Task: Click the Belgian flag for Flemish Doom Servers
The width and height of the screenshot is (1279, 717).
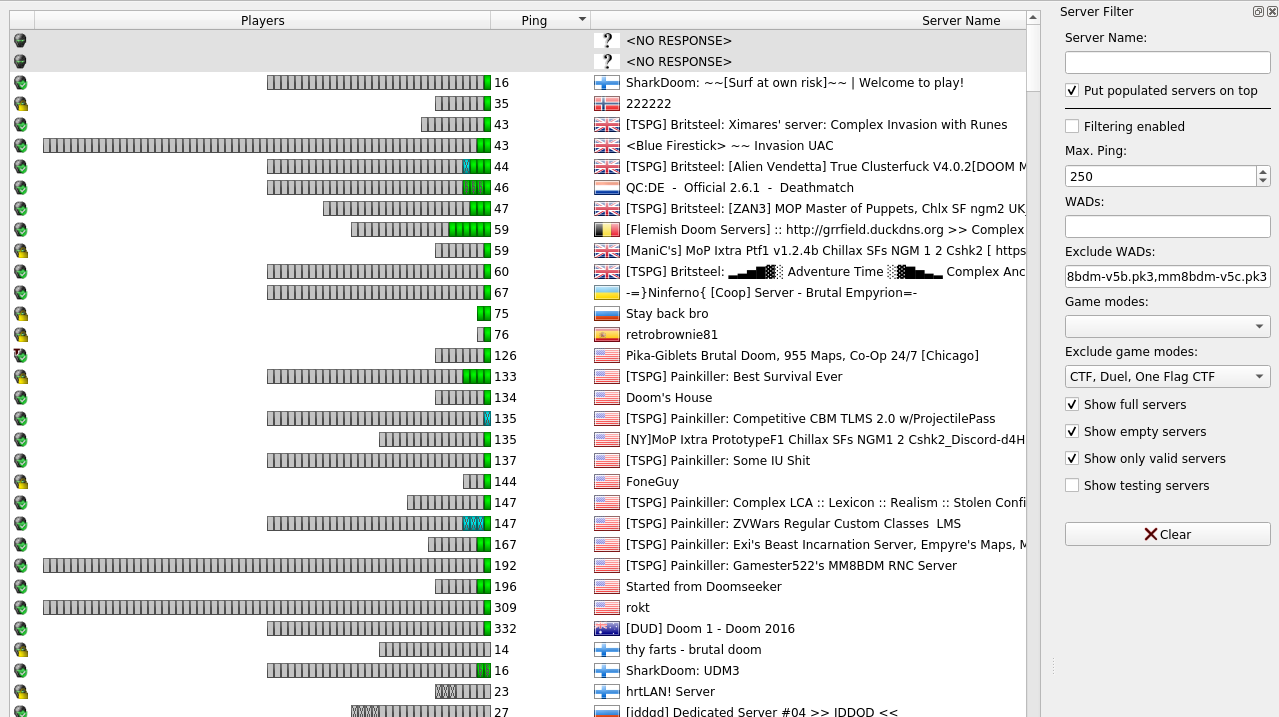Action: (606, 230)
